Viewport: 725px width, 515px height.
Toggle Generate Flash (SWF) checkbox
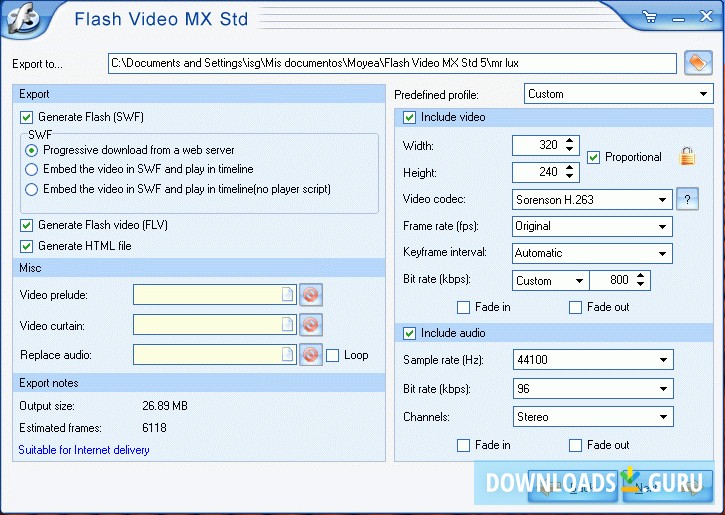[26, 117]
